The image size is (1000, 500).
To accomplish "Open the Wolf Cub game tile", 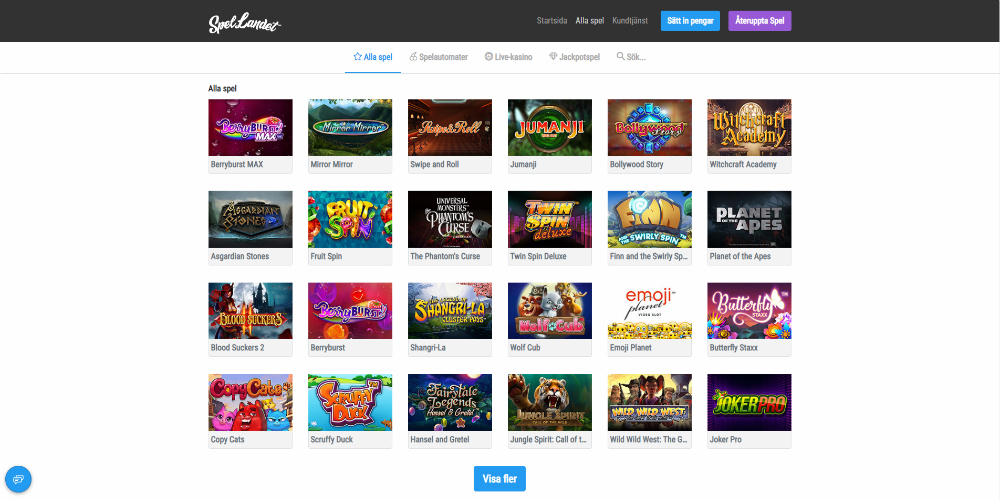I will point(550,311).
